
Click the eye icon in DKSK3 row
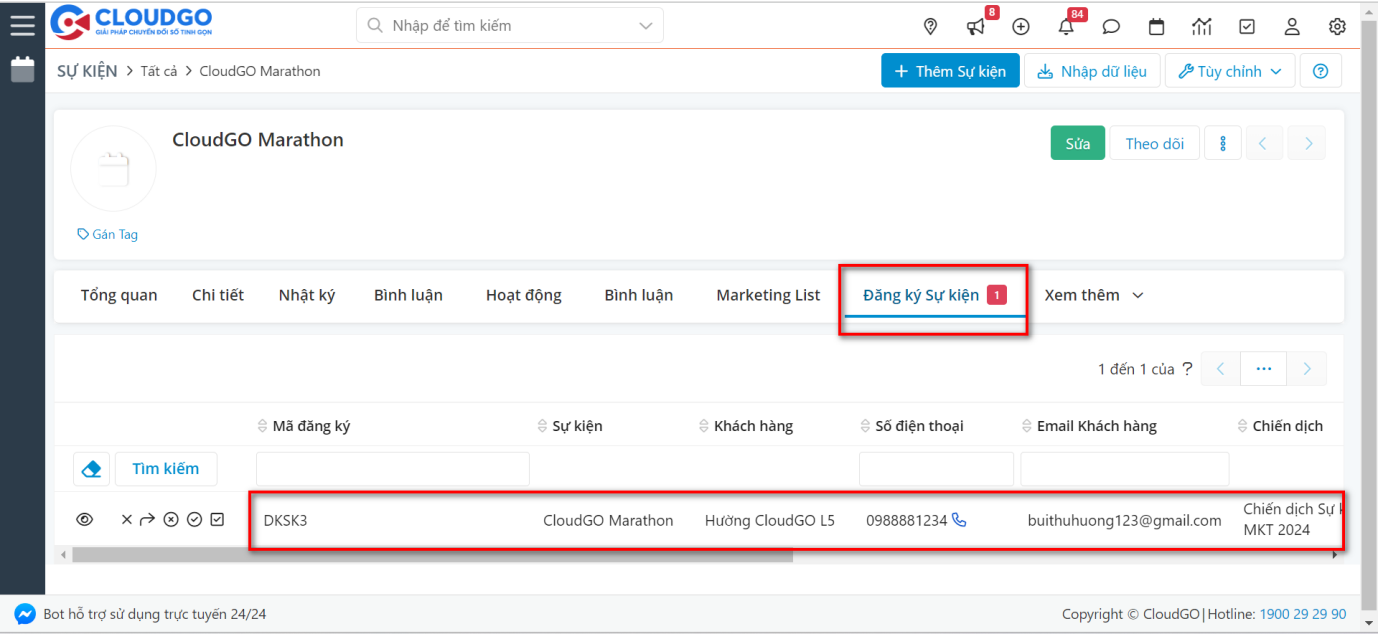pos(85,519)
